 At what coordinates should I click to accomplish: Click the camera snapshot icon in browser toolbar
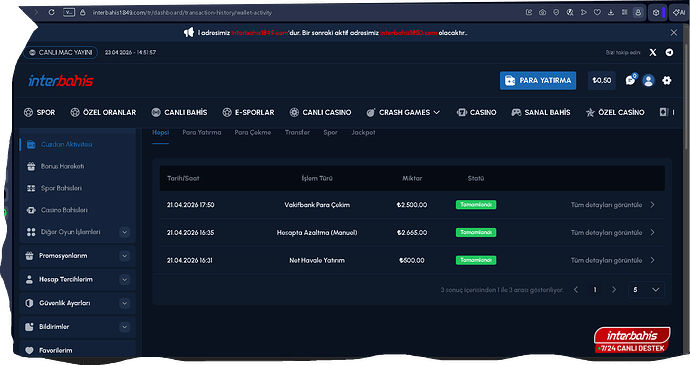click(x=543, y=12)
